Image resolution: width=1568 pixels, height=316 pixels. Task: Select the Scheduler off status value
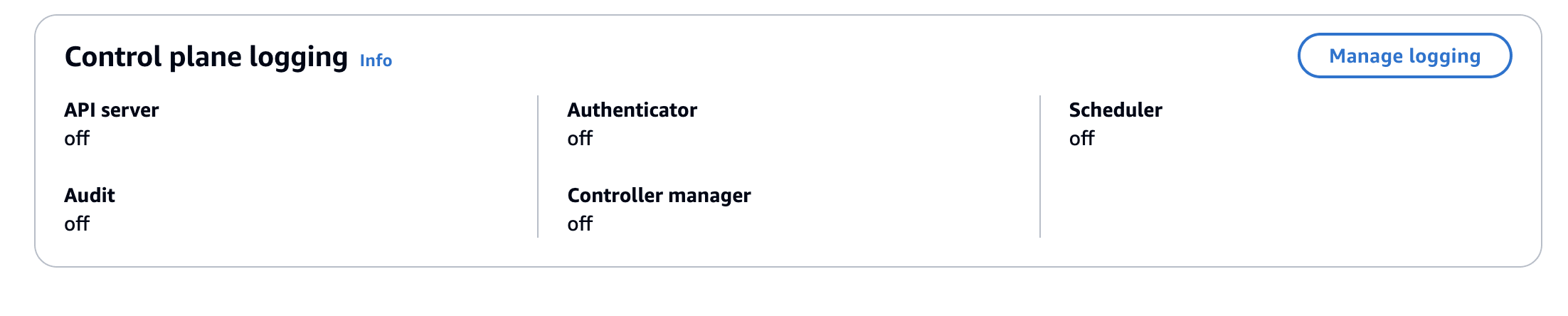pos(1081,138)
